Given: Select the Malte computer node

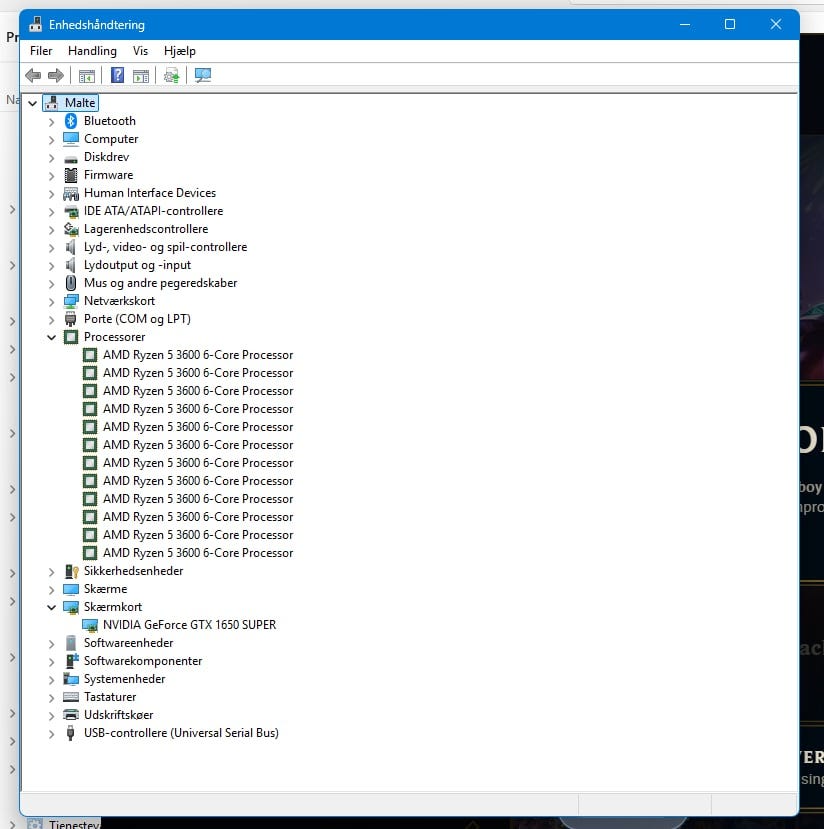Looking at the screenshot, I should (80, 103).
